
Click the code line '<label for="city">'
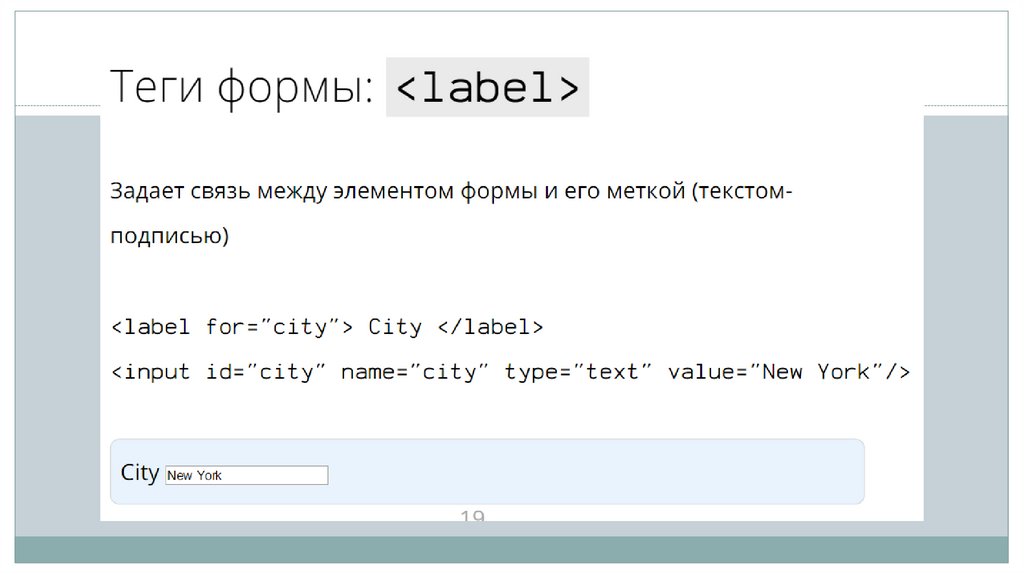click(x=232, y=327)
